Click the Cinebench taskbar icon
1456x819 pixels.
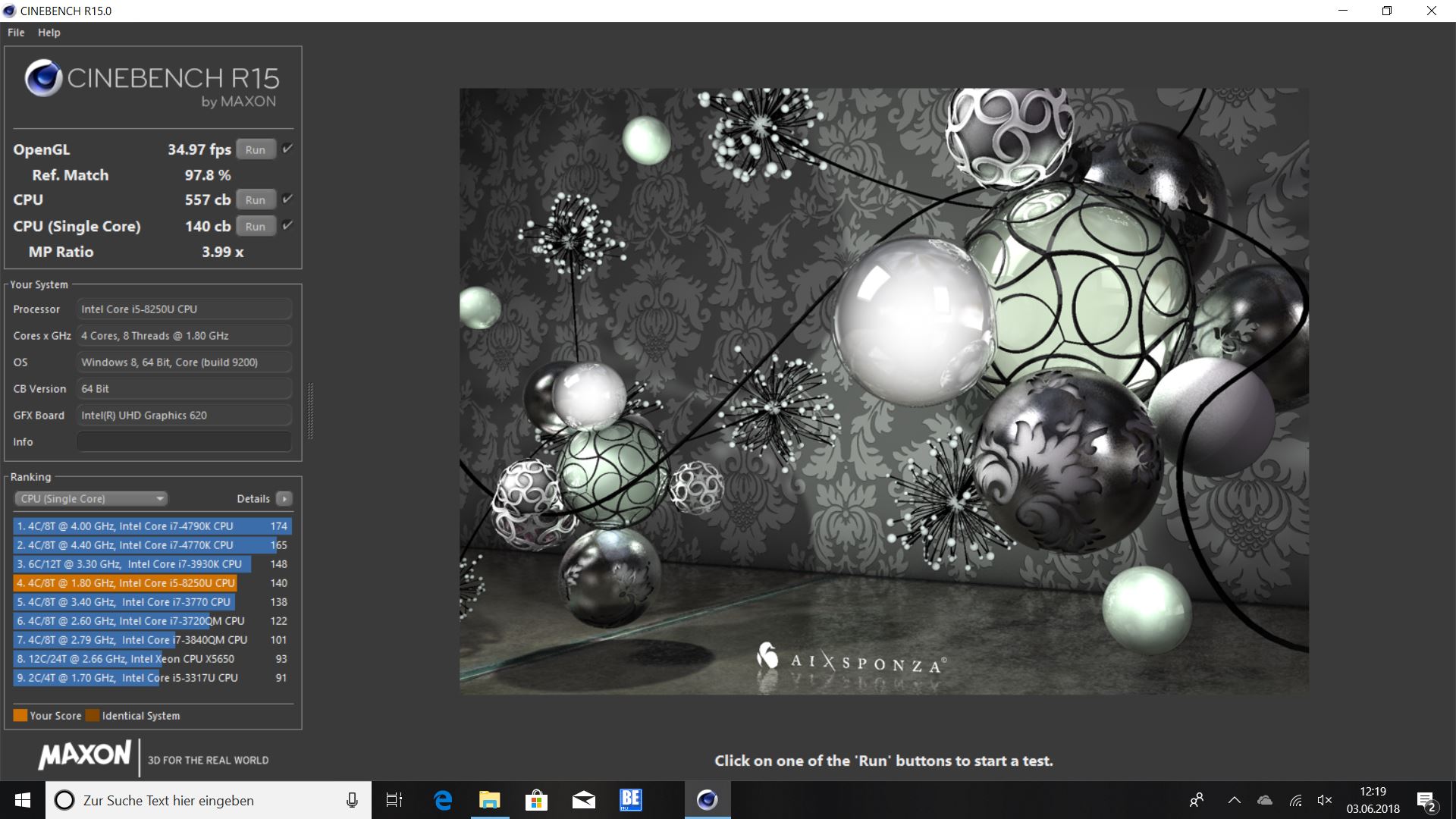pos(707,800)
